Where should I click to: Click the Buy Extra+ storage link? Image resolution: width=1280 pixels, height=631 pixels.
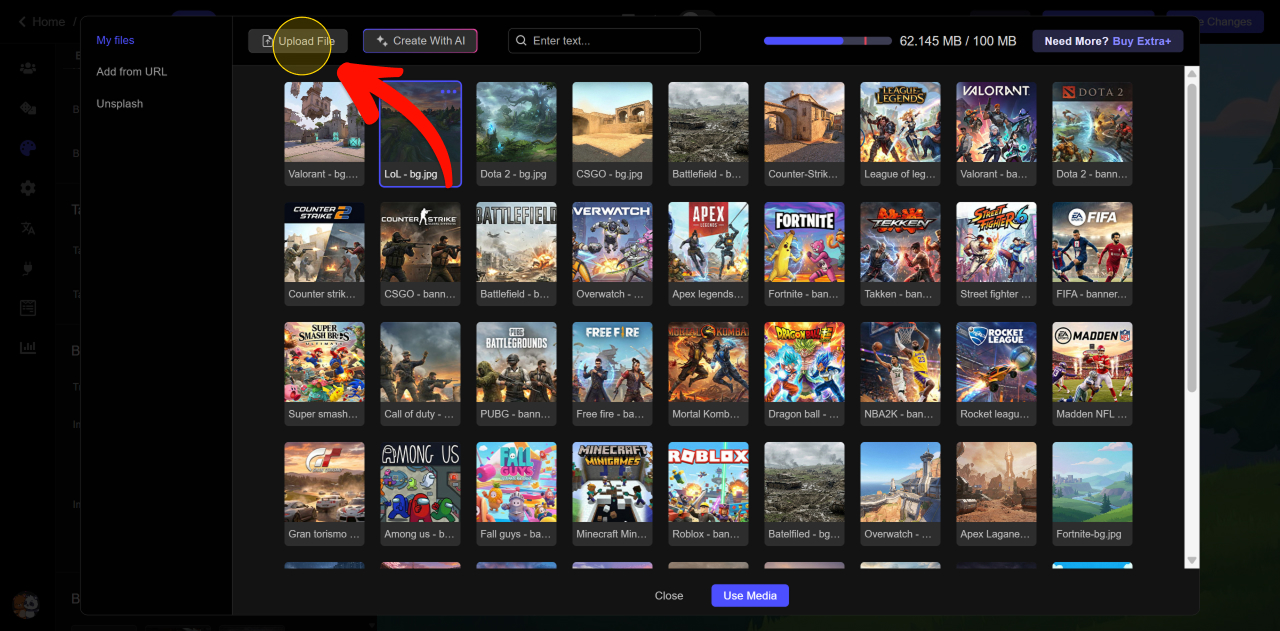pos(1142,41)
